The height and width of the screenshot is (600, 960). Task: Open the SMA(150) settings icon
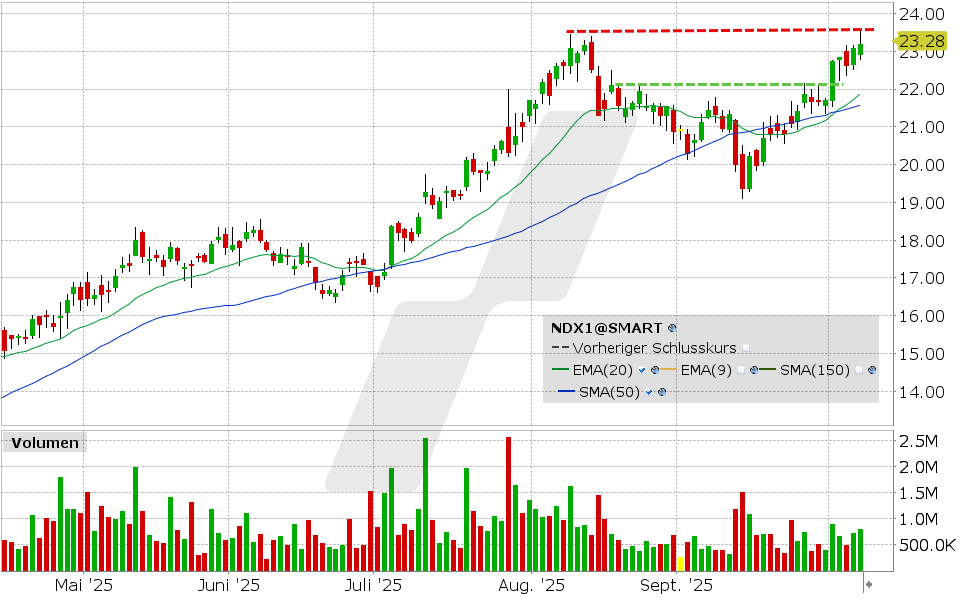tap(872, 370)
